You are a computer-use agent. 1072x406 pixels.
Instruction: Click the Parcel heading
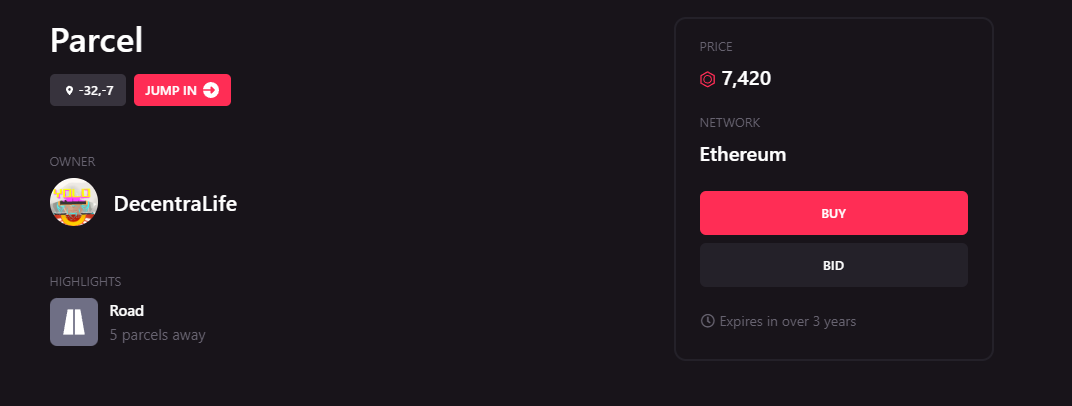(96, 41)
